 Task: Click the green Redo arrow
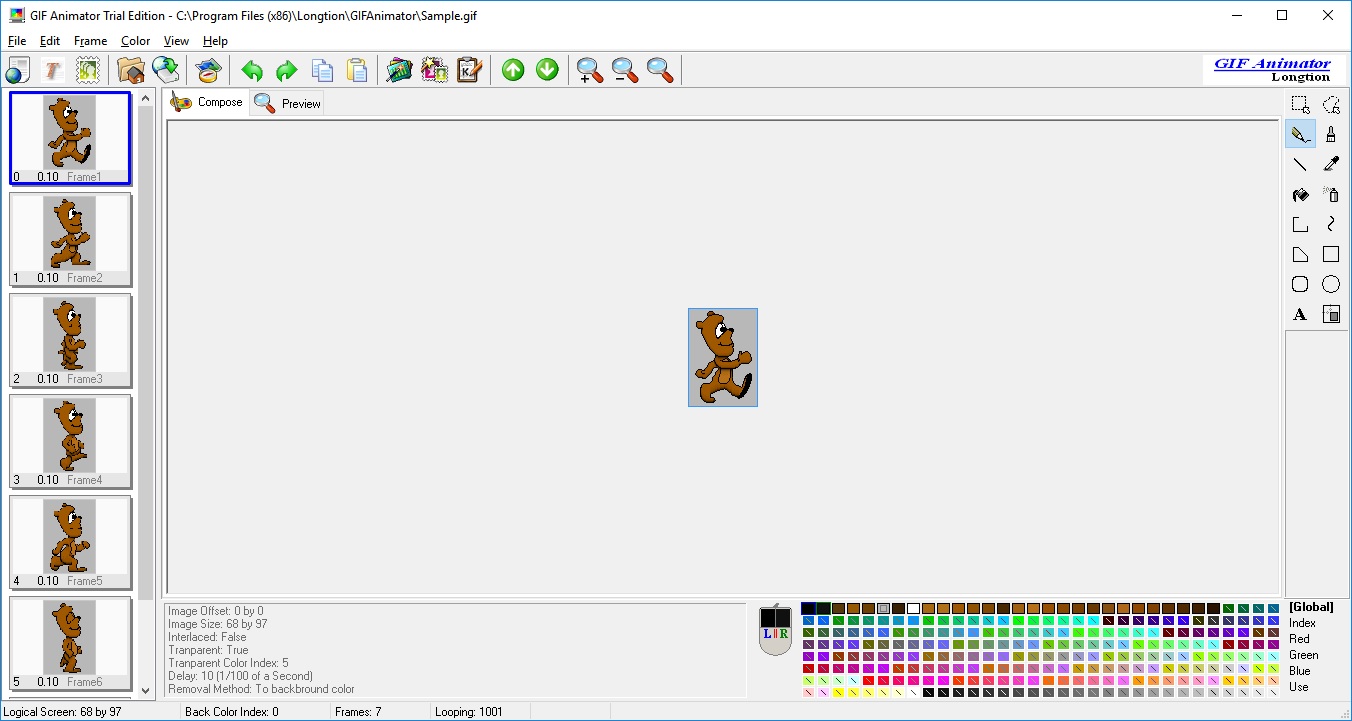[x=287, y=70]
